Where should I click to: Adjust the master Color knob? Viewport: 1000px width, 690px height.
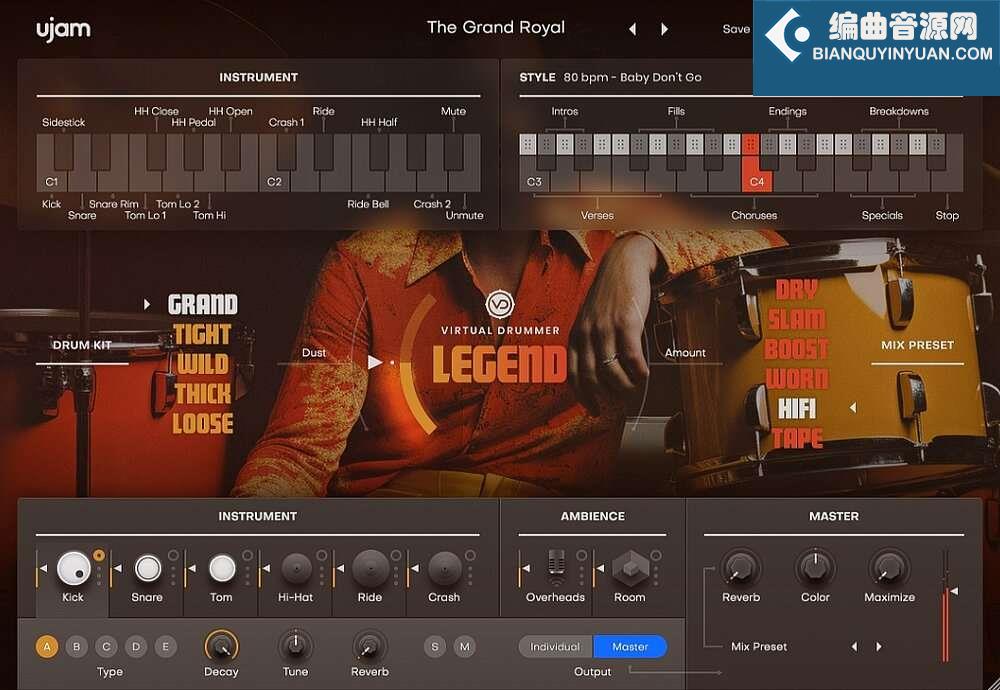coord(815,568)
